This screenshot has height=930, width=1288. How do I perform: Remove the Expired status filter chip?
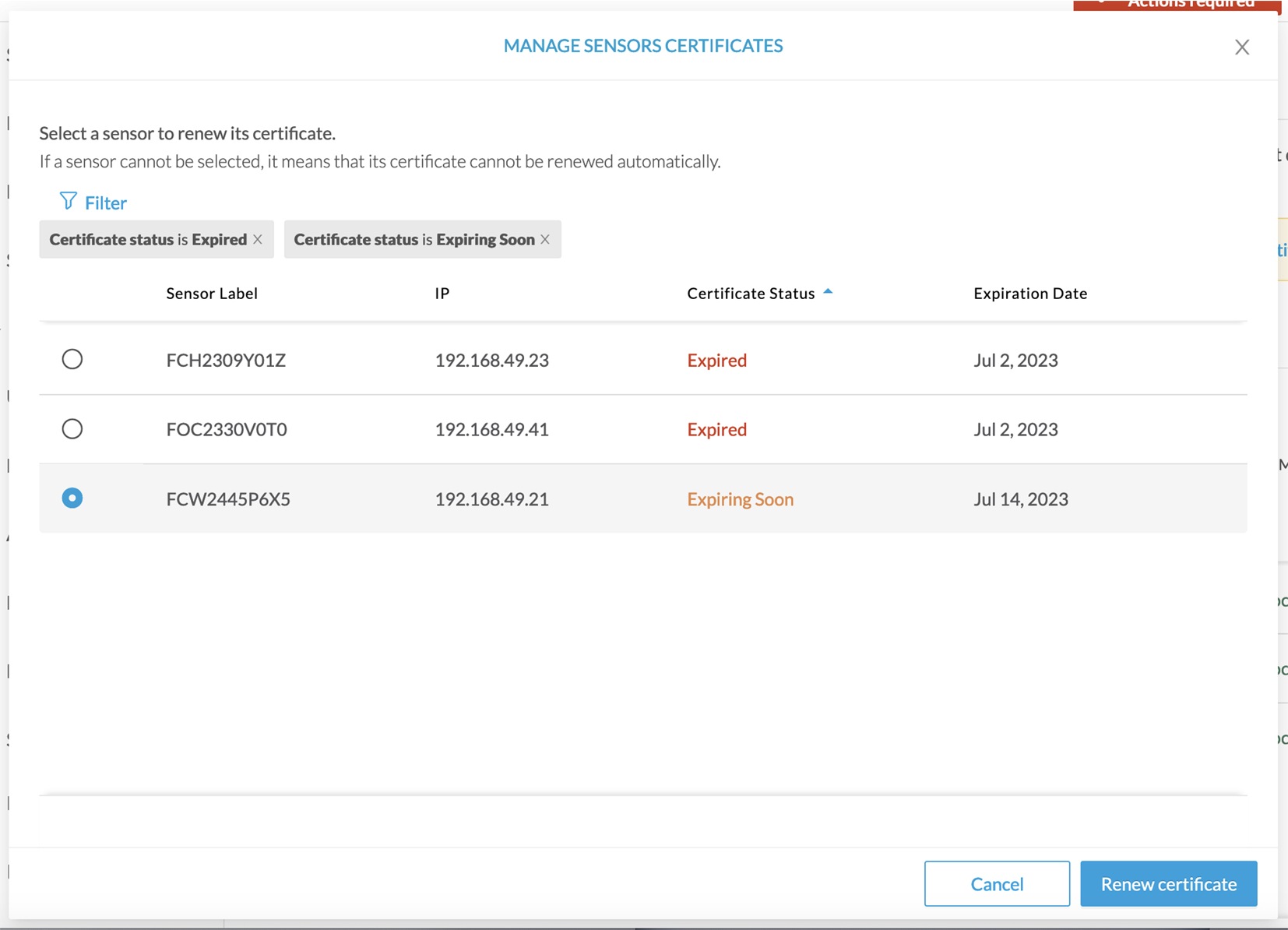pos(258,239)
